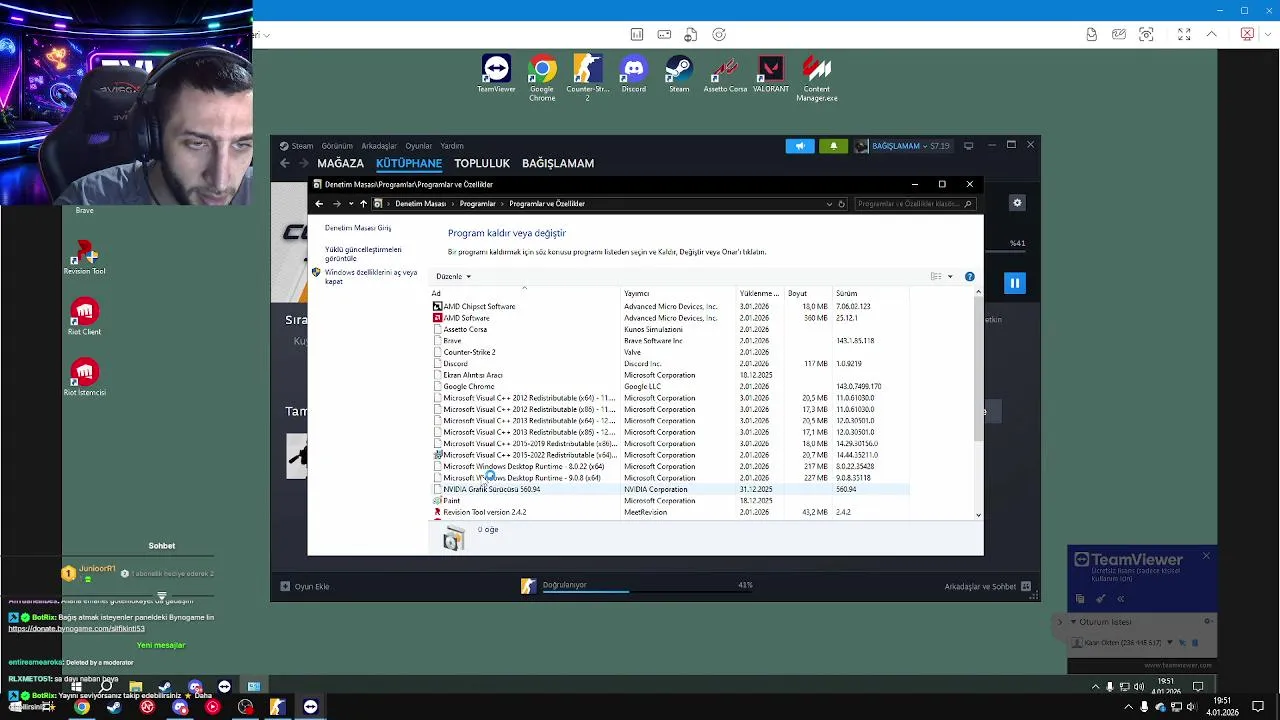Screen dimensions: 1280x720
Task: Click Steam icon in the bottom taskbar
Action: pos(114,707)
